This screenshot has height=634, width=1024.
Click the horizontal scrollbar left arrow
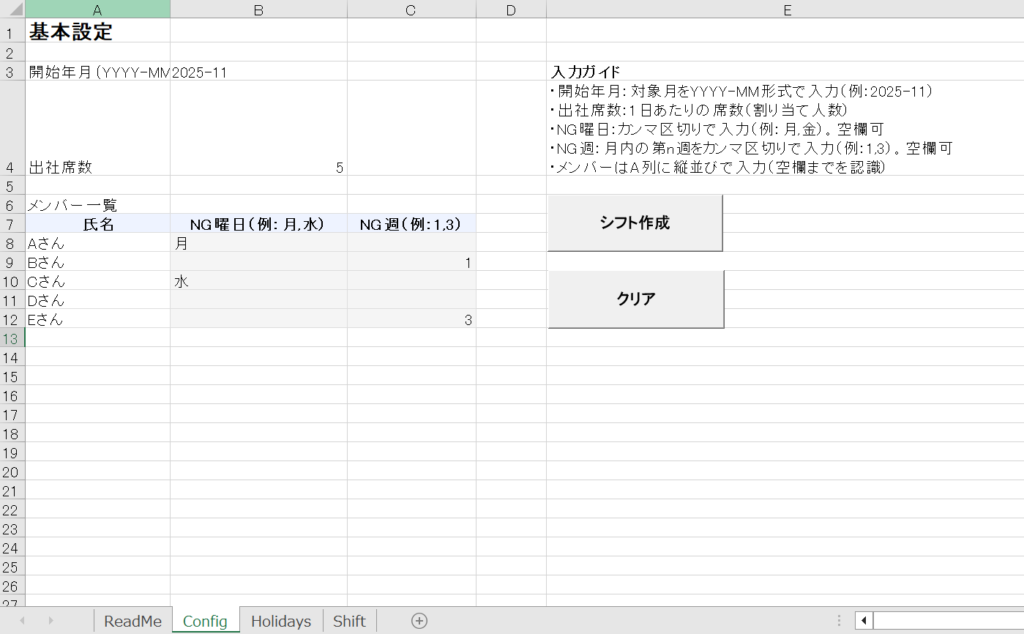[864, 621]
